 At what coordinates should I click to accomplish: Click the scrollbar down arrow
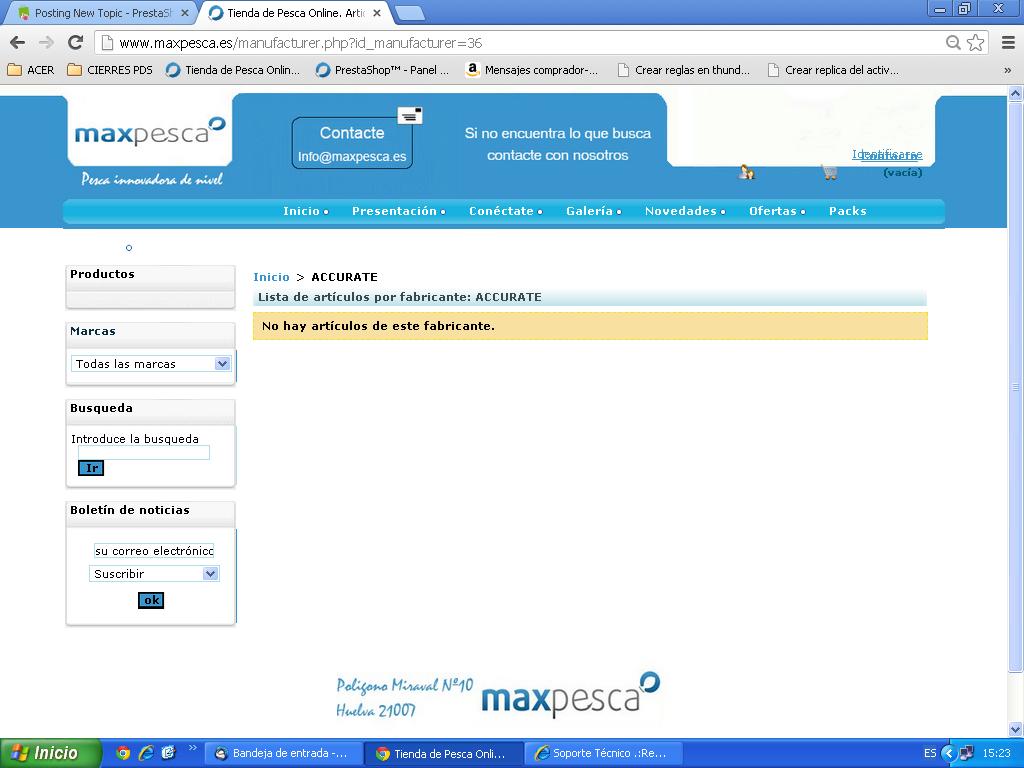[x=1016, y=729]
